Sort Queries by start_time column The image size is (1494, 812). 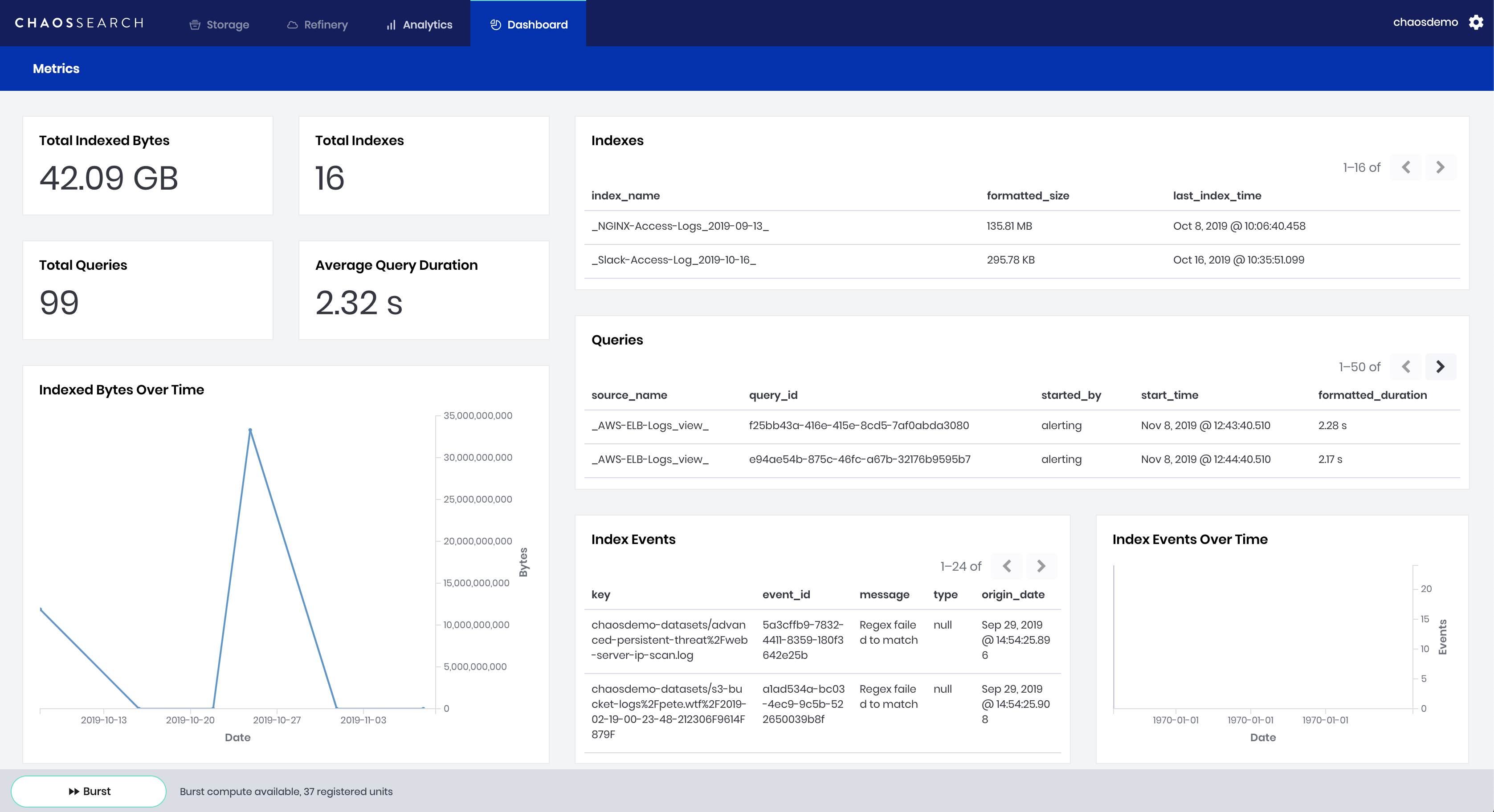(1169, 395)
